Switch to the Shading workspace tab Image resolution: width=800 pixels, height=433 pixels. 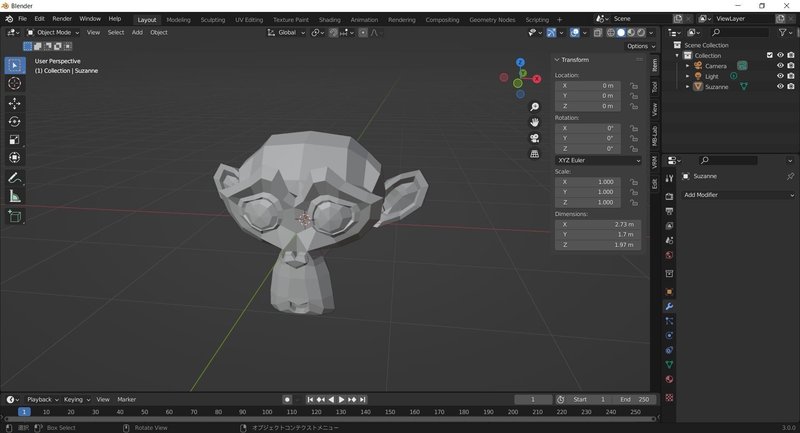click(x=330, y=20)
